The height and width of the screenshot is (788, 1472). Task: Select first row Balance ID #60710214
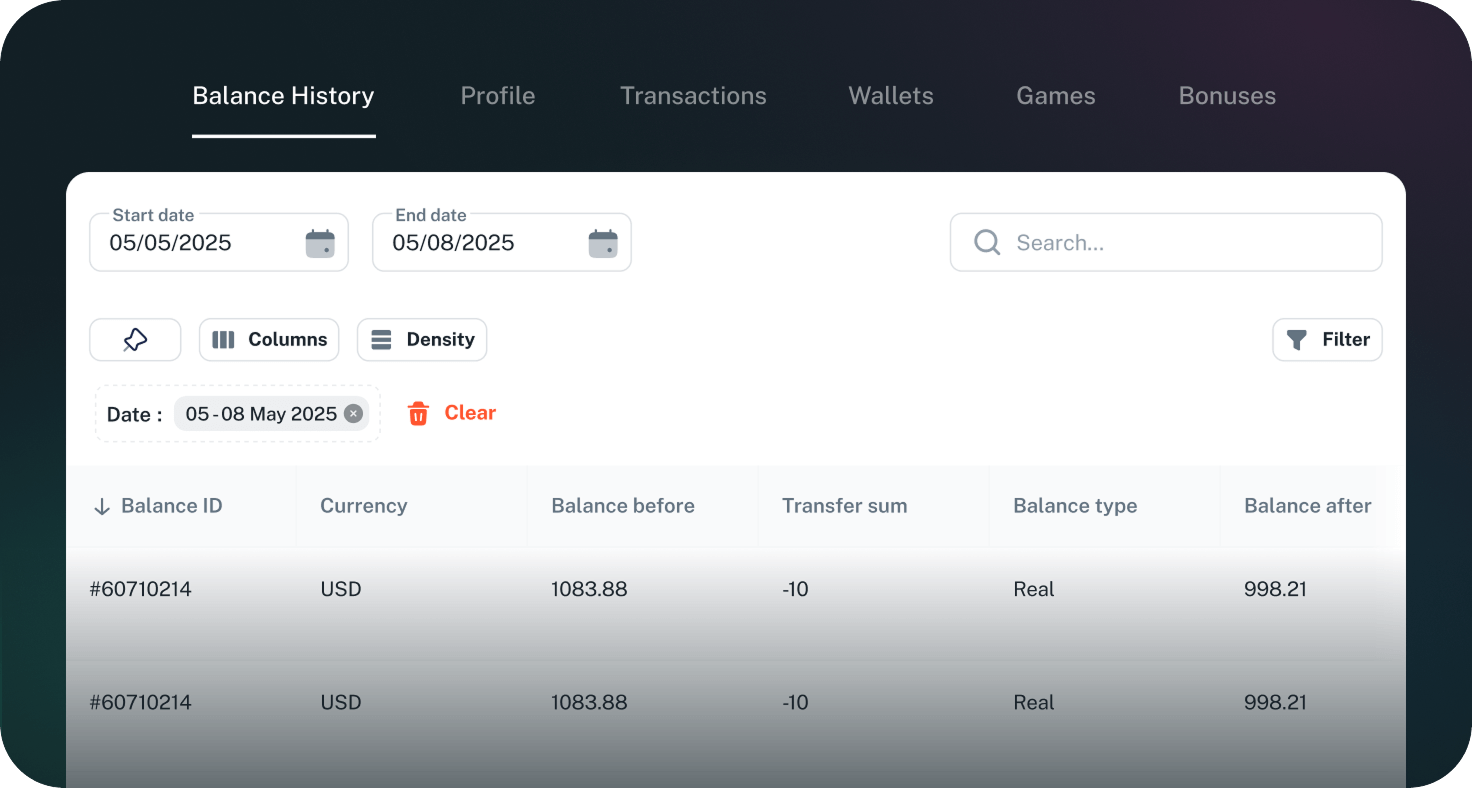(x=141, y=590)
